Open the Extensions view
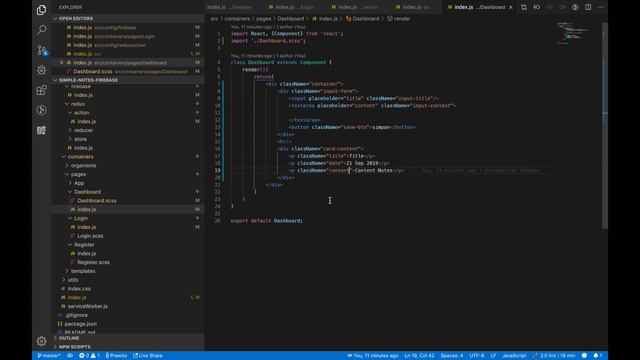 click(41, 90)
